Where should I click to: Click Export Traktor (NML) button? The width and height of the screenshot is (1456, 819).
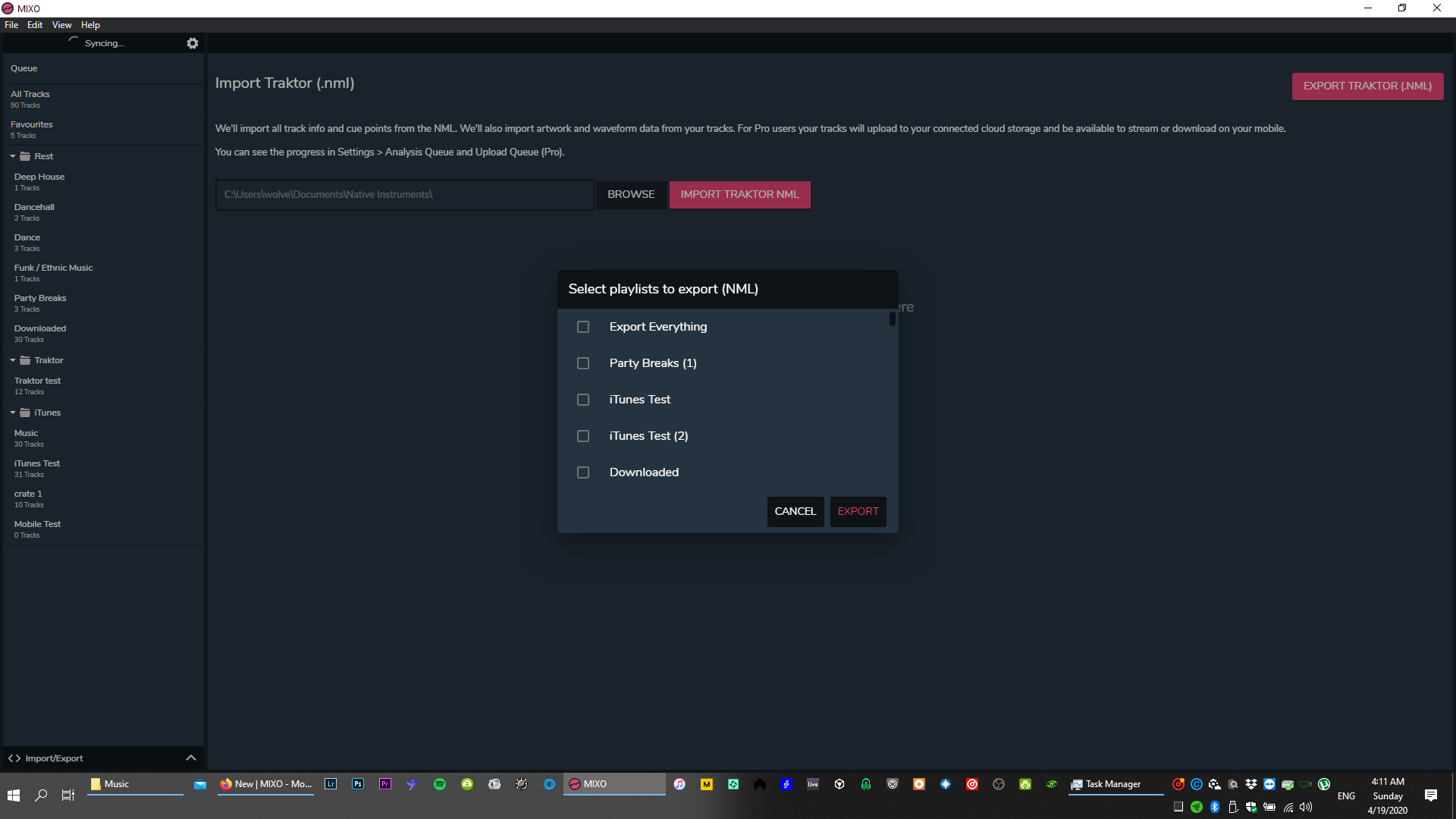coord(1367,86)
